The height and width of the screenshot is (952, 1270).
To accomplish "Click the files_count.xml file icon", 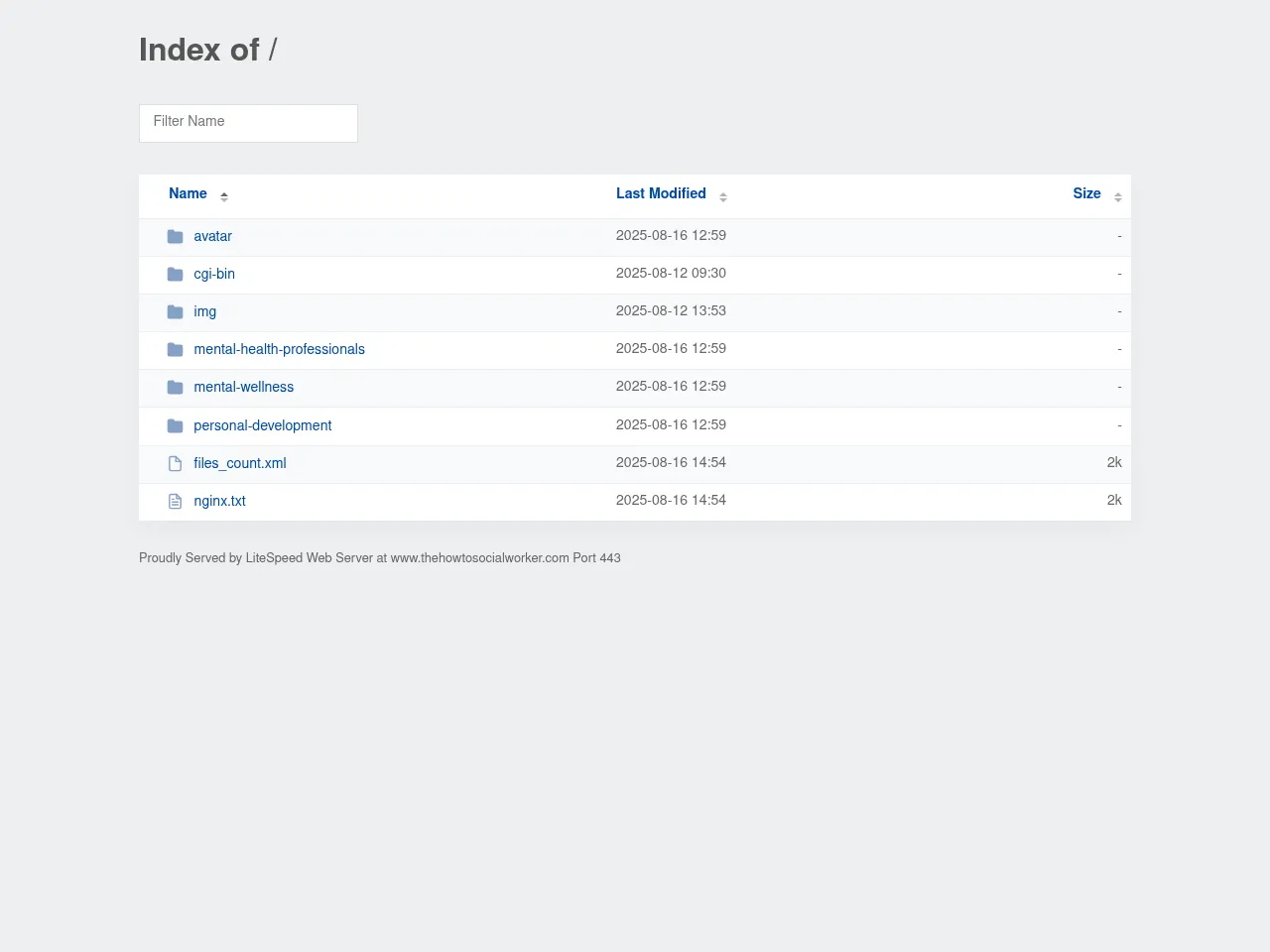I will 176,464.
